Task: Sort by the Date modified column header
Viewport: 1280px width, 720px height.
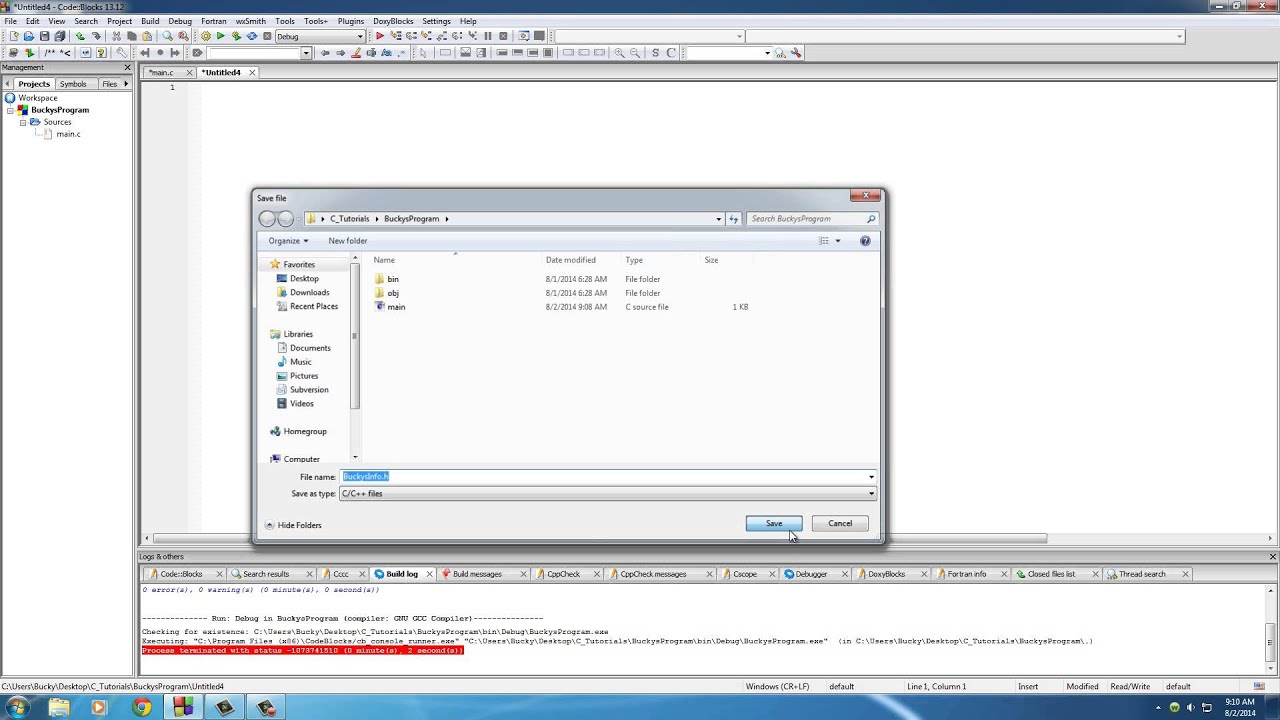Action: 571,260
